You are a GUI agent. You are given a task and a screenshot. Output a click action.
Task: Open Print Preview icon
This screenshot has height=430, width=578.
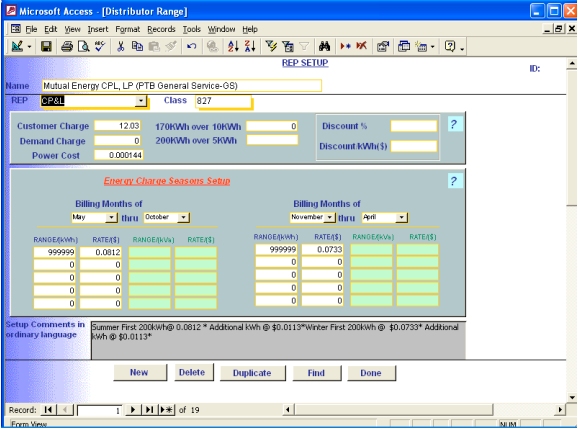[x=83, y=46]
